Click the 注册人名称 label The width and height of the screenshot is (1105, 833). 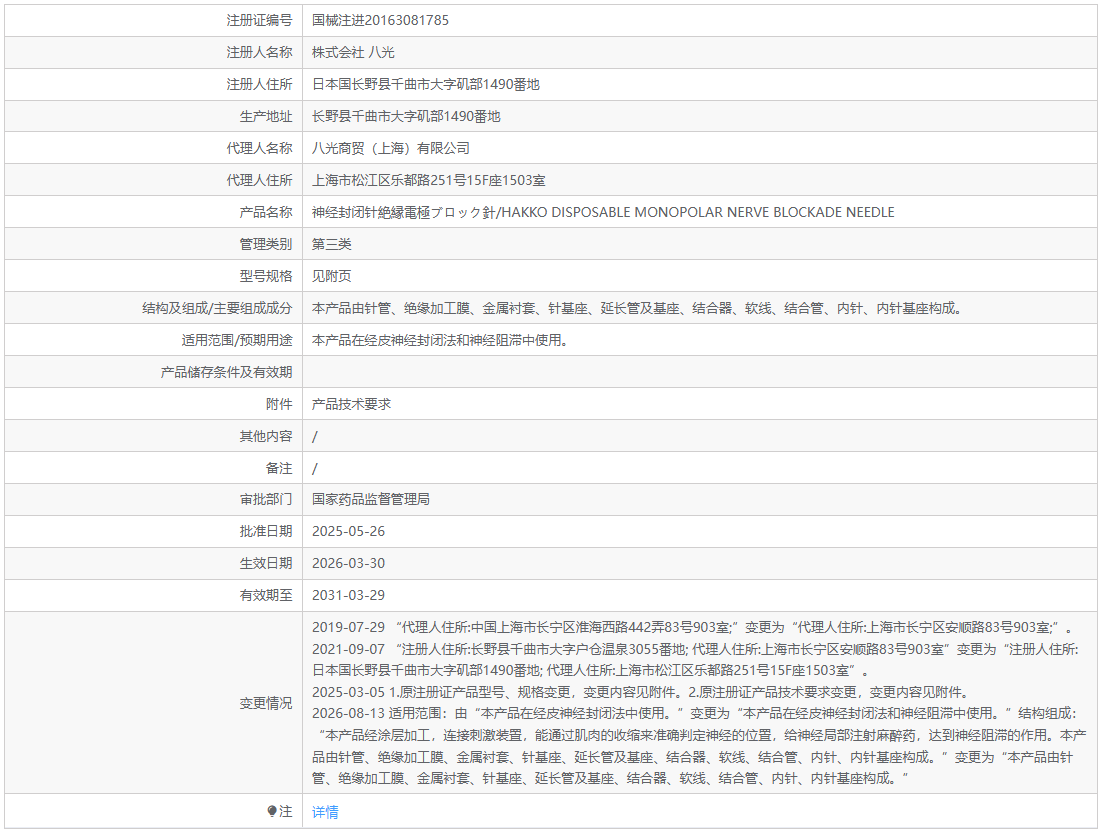point(259,52)
